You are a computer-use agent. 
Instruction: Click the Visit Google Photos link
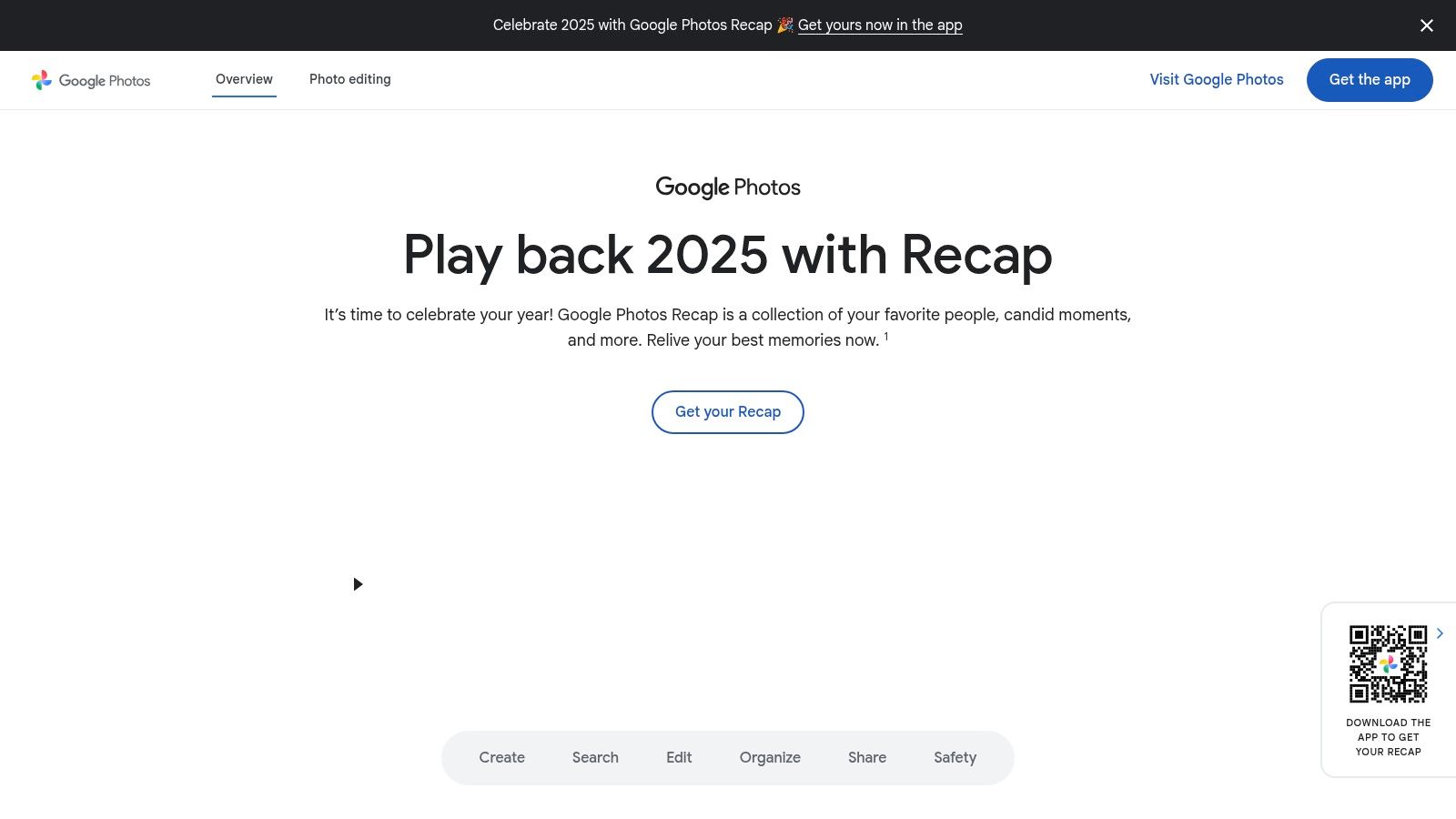coord(1216,79)
